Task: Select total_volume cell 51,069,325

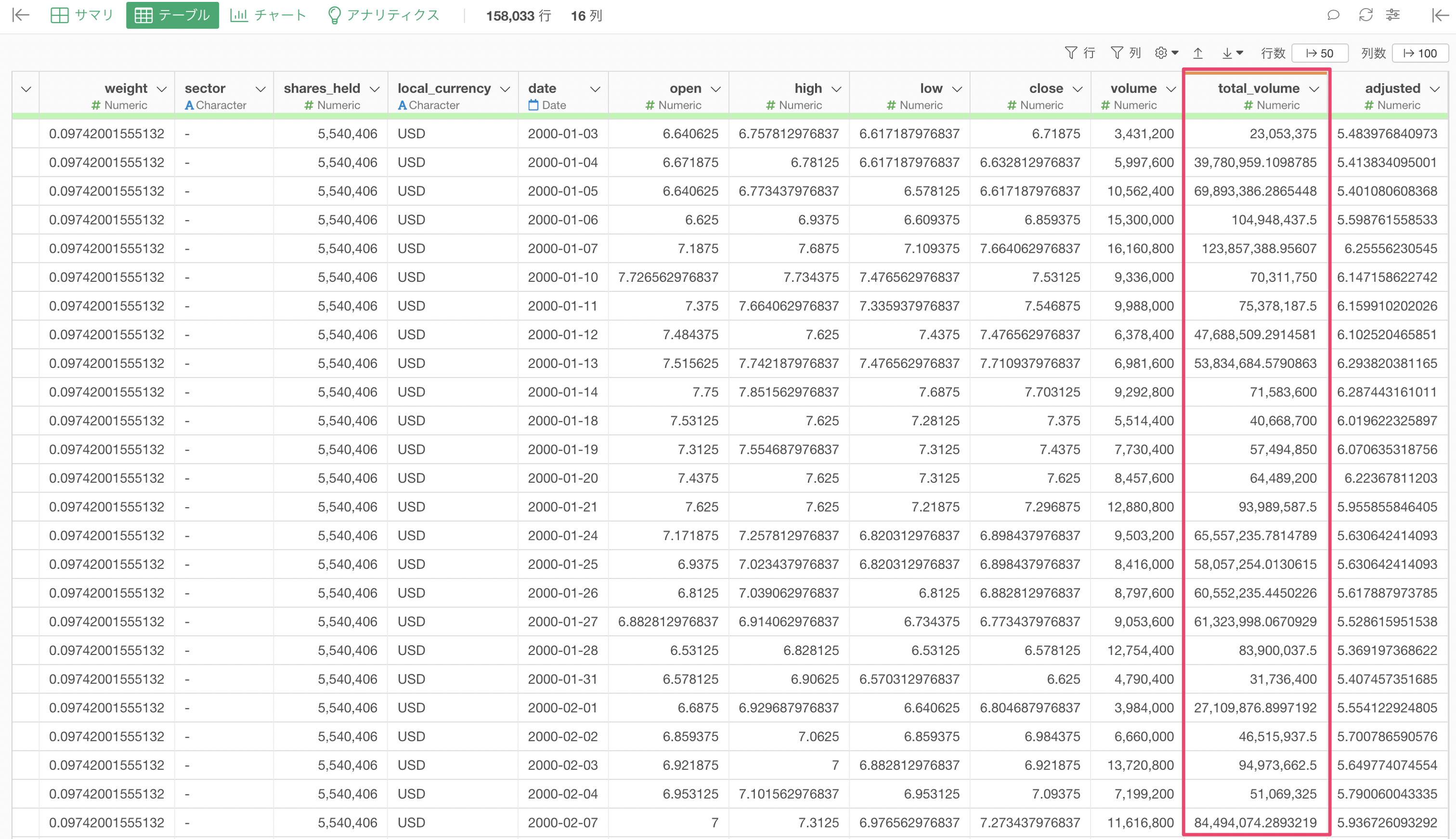Action: [1256, 794]
